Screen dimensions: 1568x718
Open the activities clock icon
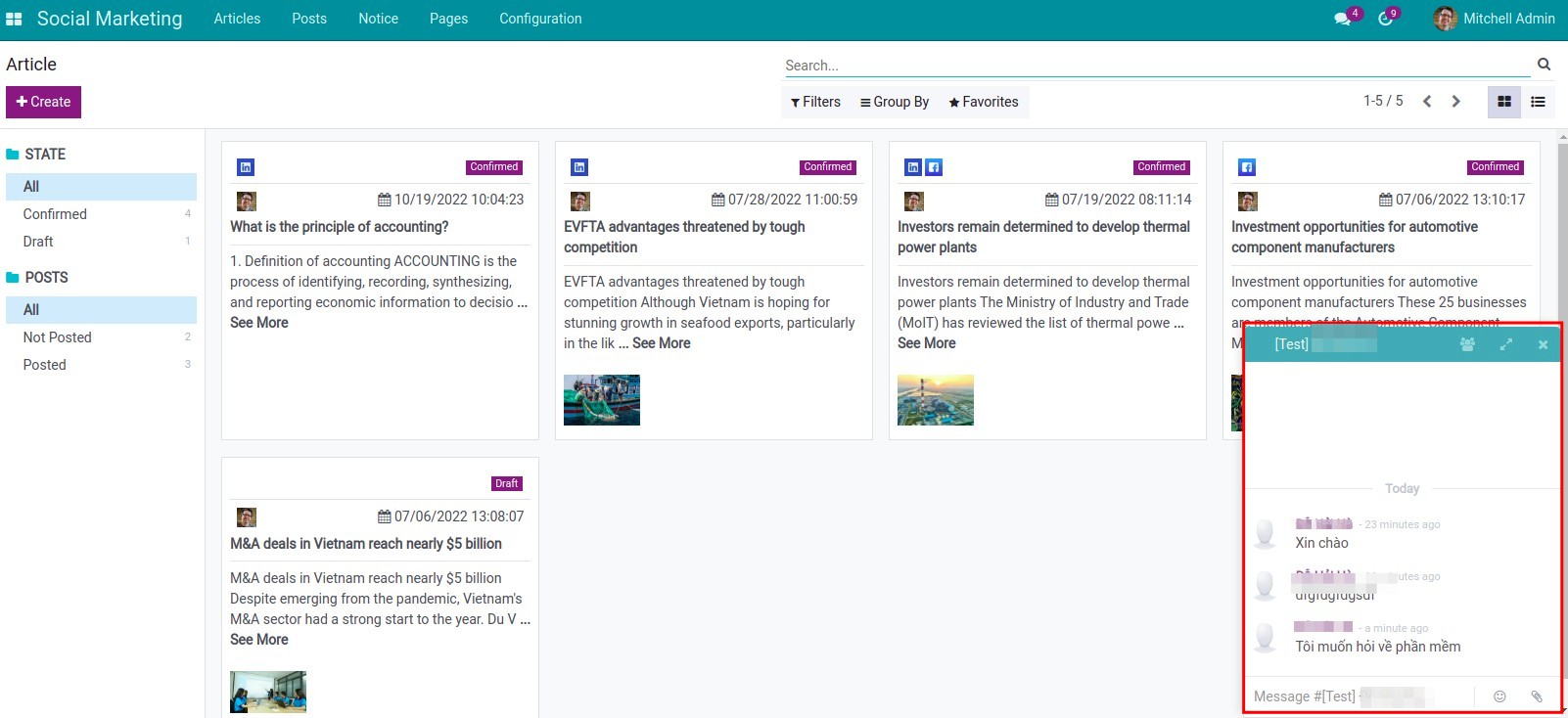click(1385, 19)
